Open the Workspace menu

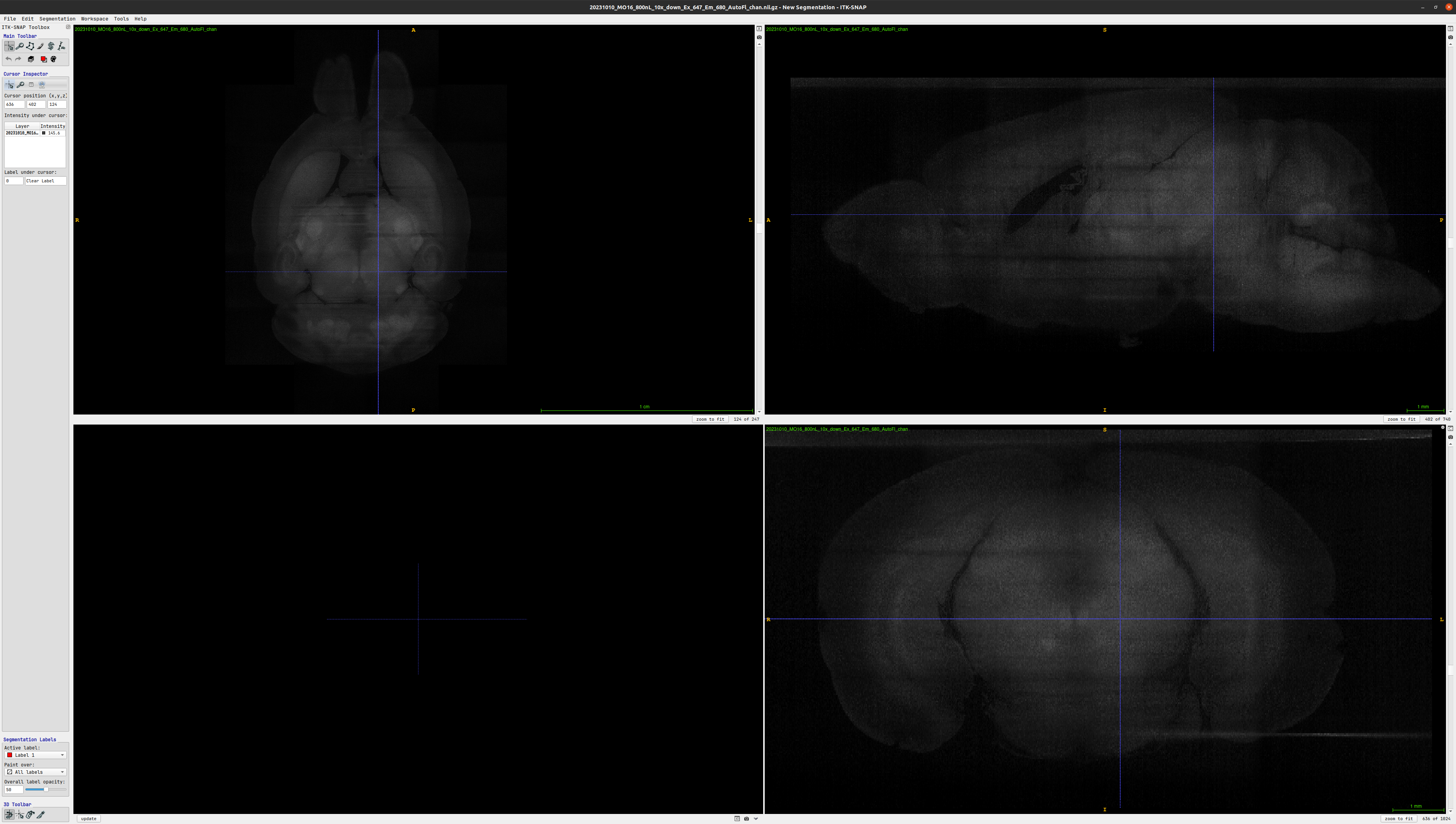(95, 19)
